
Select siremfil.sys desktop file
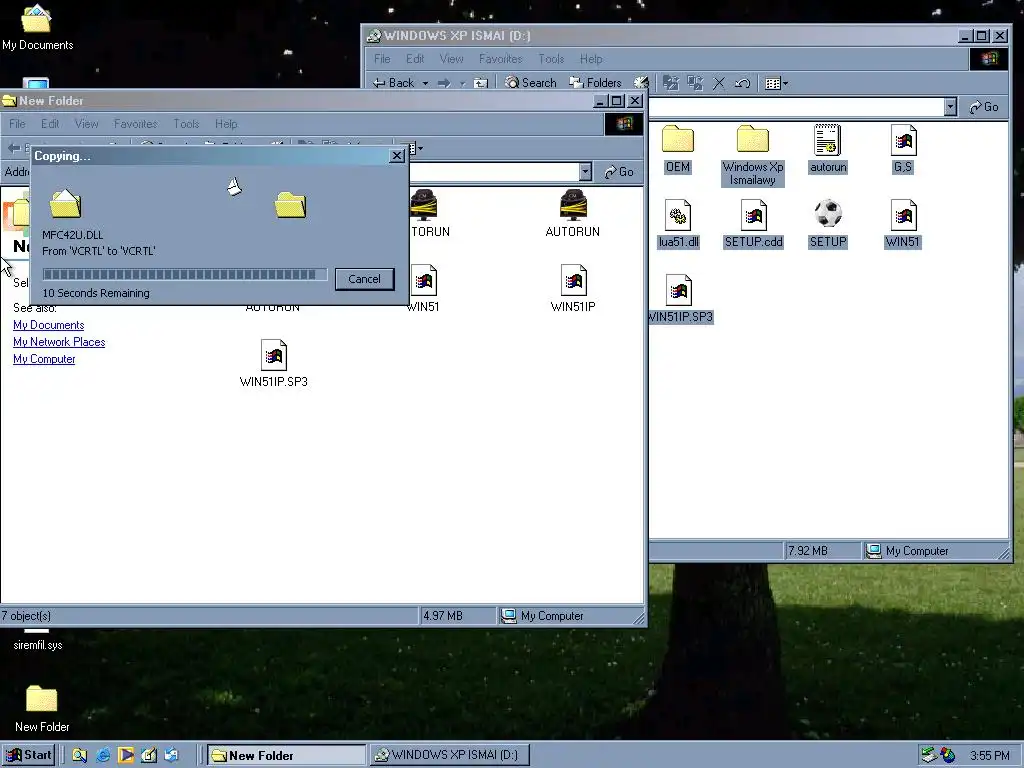pos(37,640)
